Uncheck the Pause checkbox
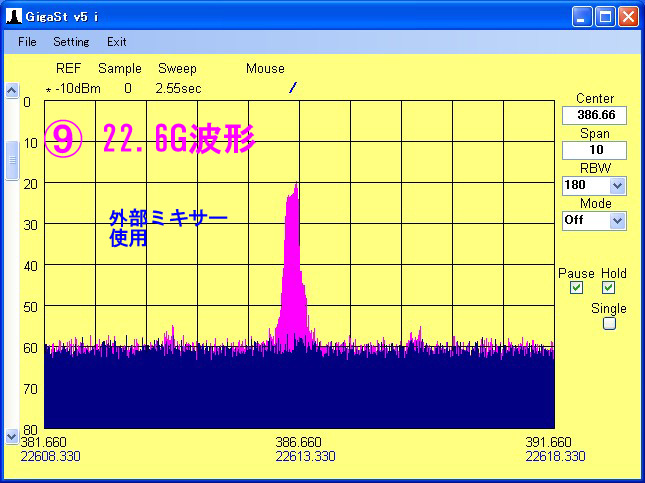Viewport: 645px width, 483px height. pyautogui.click(x=576, y=288)
